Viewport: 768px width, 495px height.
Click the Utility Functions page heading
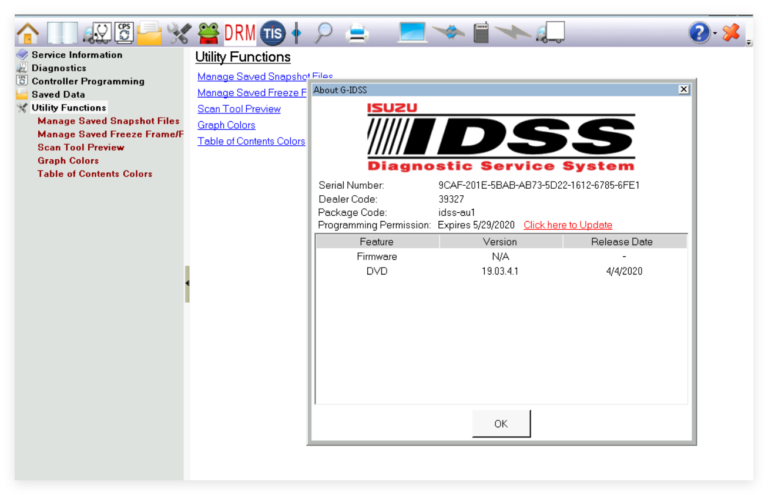243,57
